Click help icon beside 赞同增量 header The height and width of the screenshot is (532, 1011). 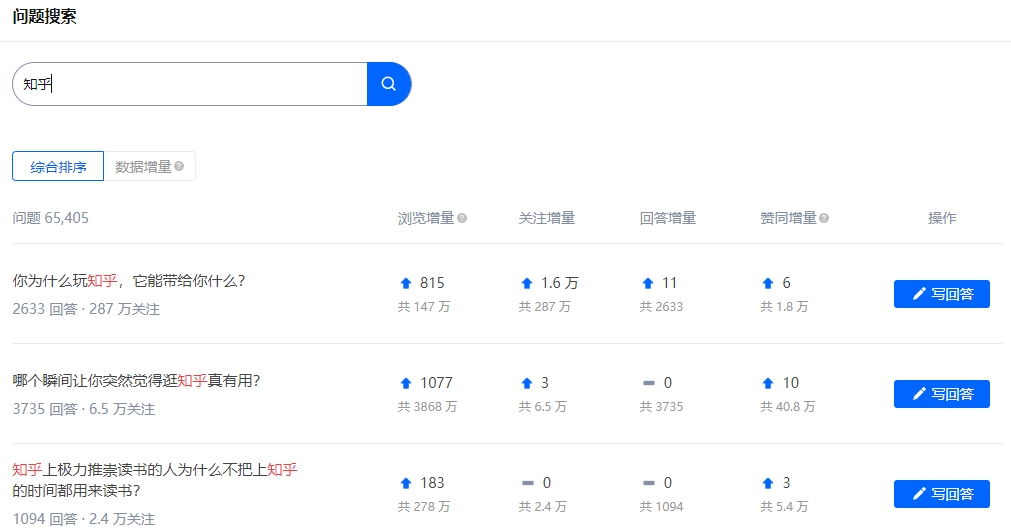(x=824, y=218)
